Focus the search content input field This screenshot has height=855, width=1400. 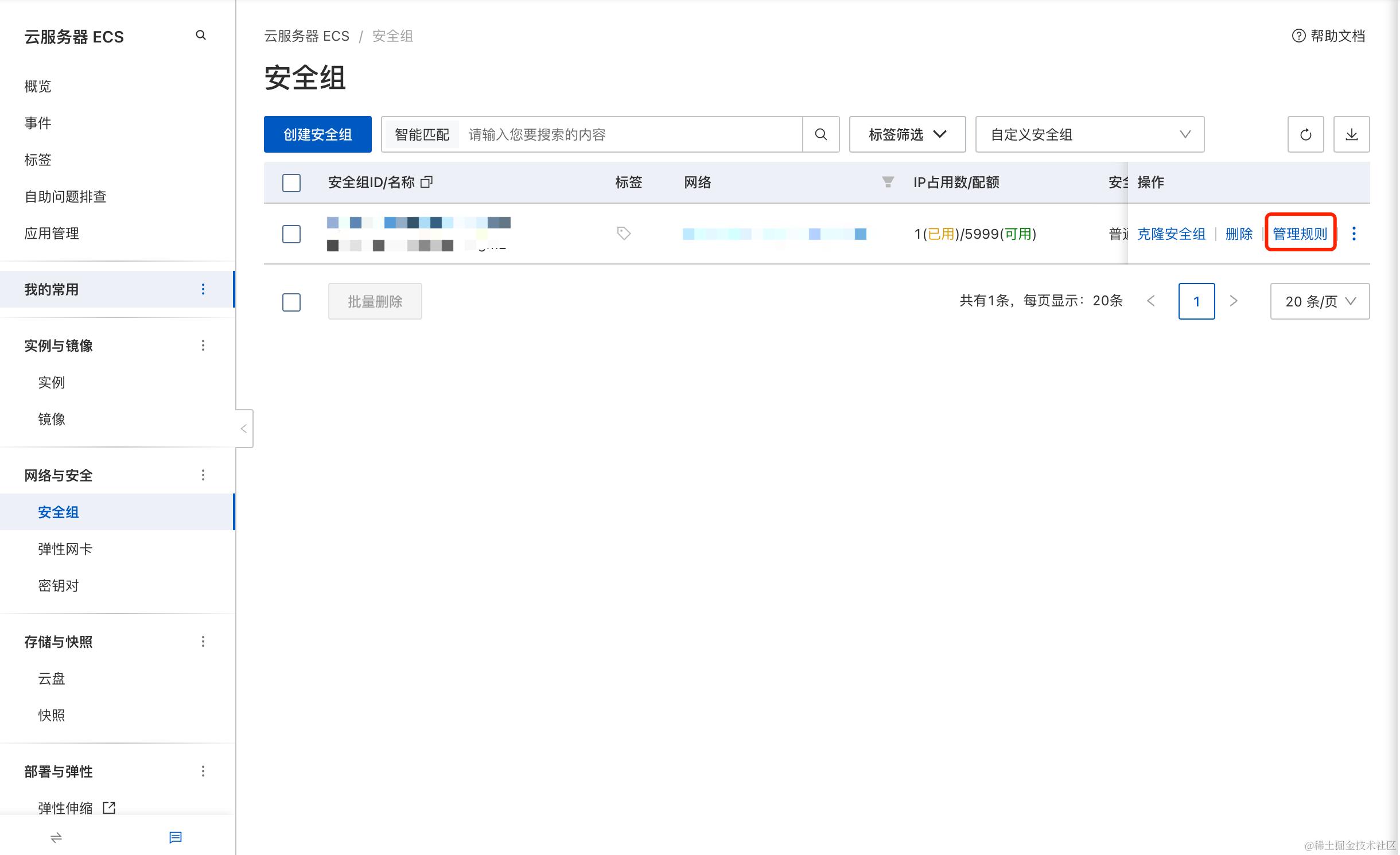click(631, 134)
